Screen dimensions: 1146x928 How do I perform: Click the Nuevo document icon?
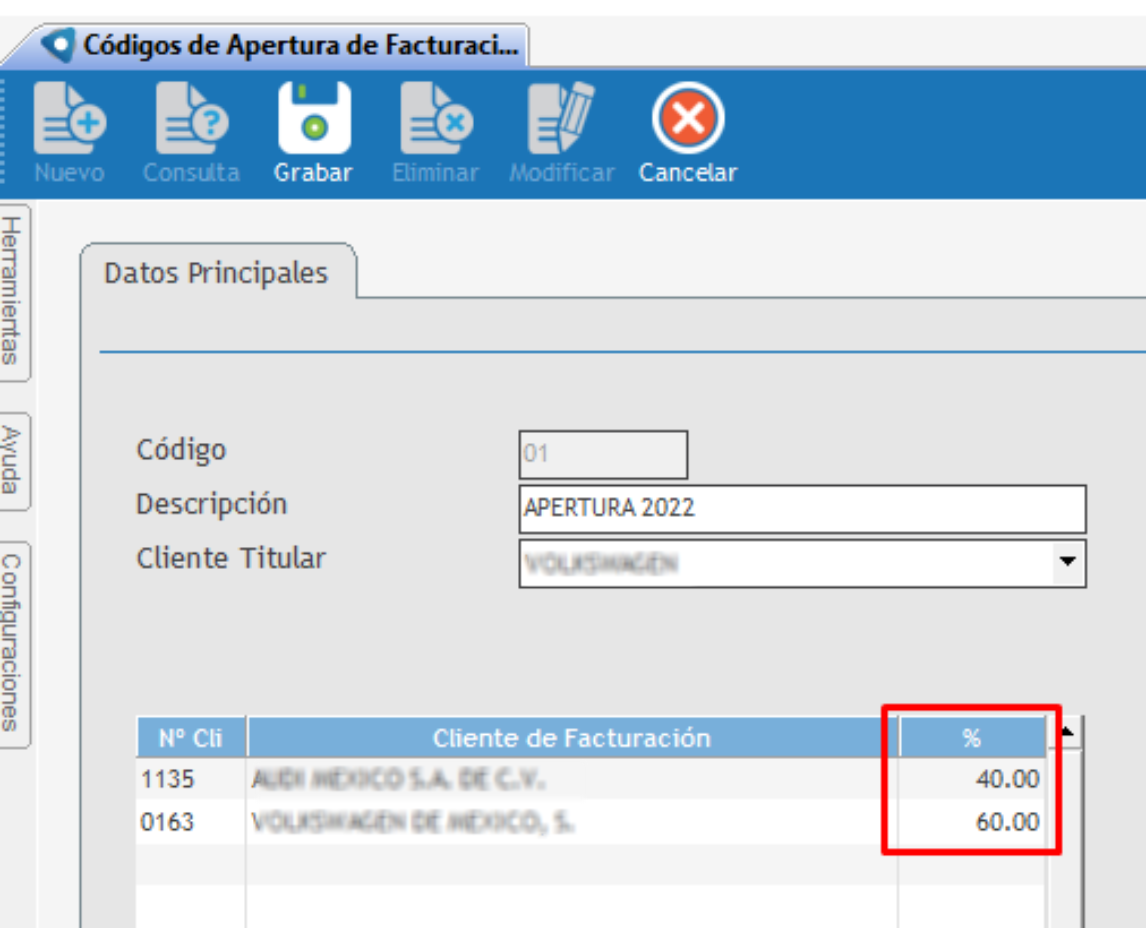[69, 118]
